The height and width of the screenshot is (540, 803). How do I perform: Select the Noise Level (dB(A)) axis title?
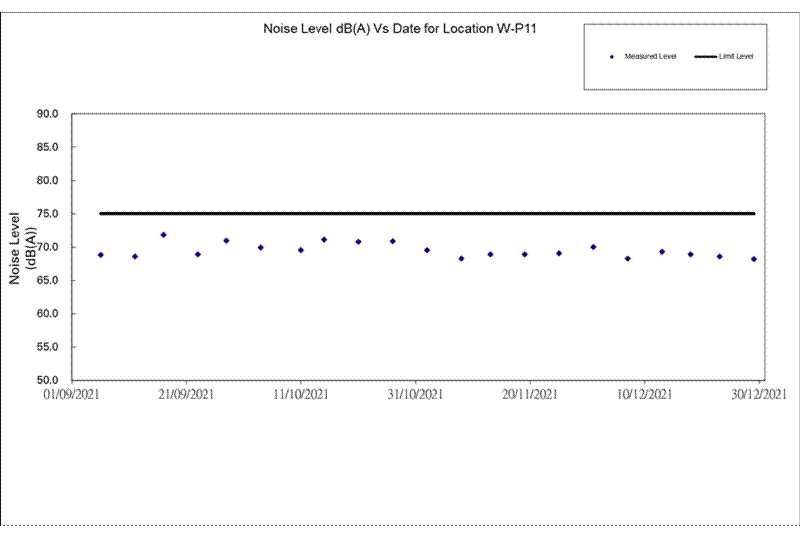[x=23, y=247]
